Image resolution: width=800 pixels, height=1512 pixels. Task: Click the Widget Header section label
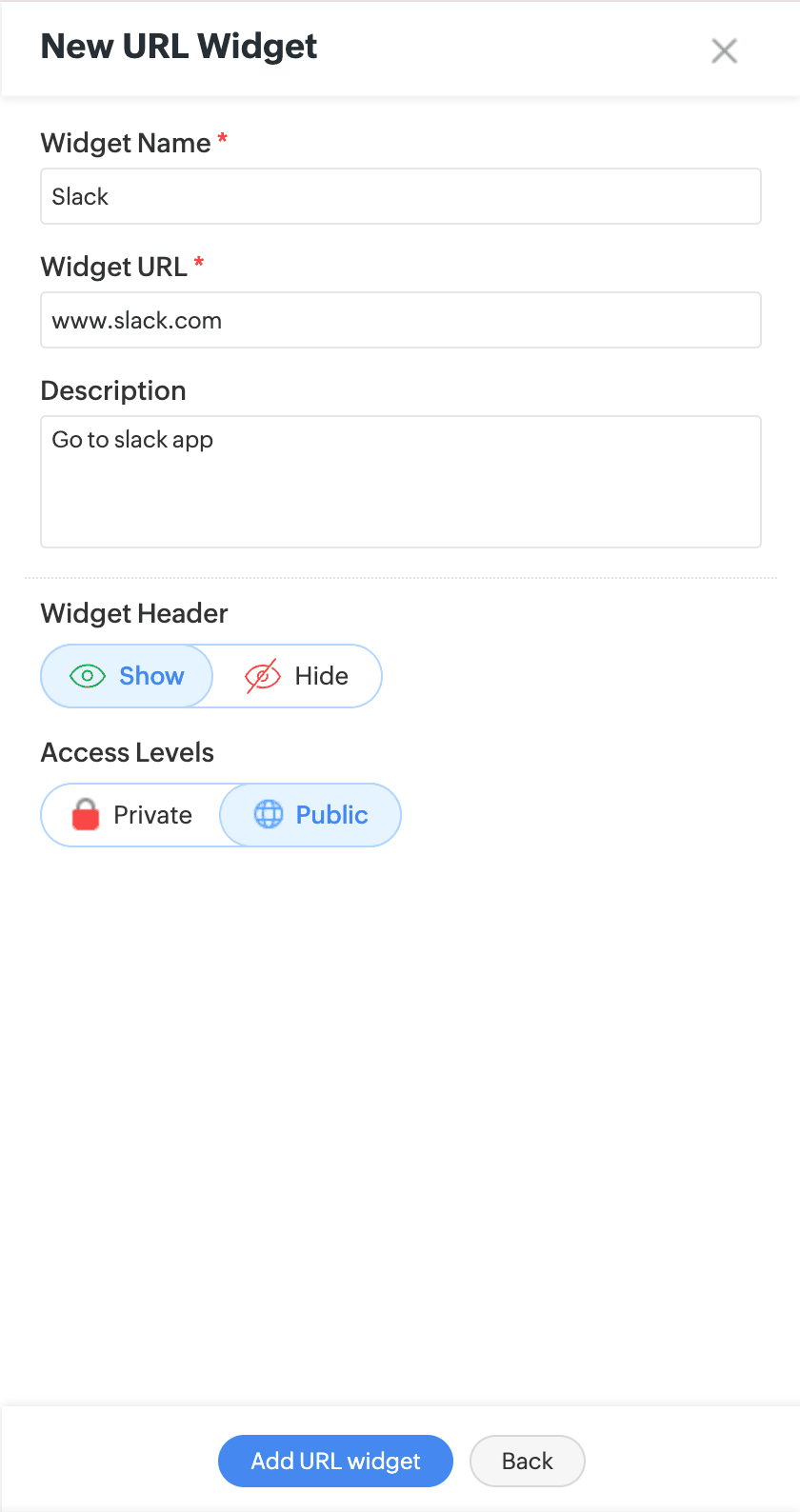tap(134, 613)
